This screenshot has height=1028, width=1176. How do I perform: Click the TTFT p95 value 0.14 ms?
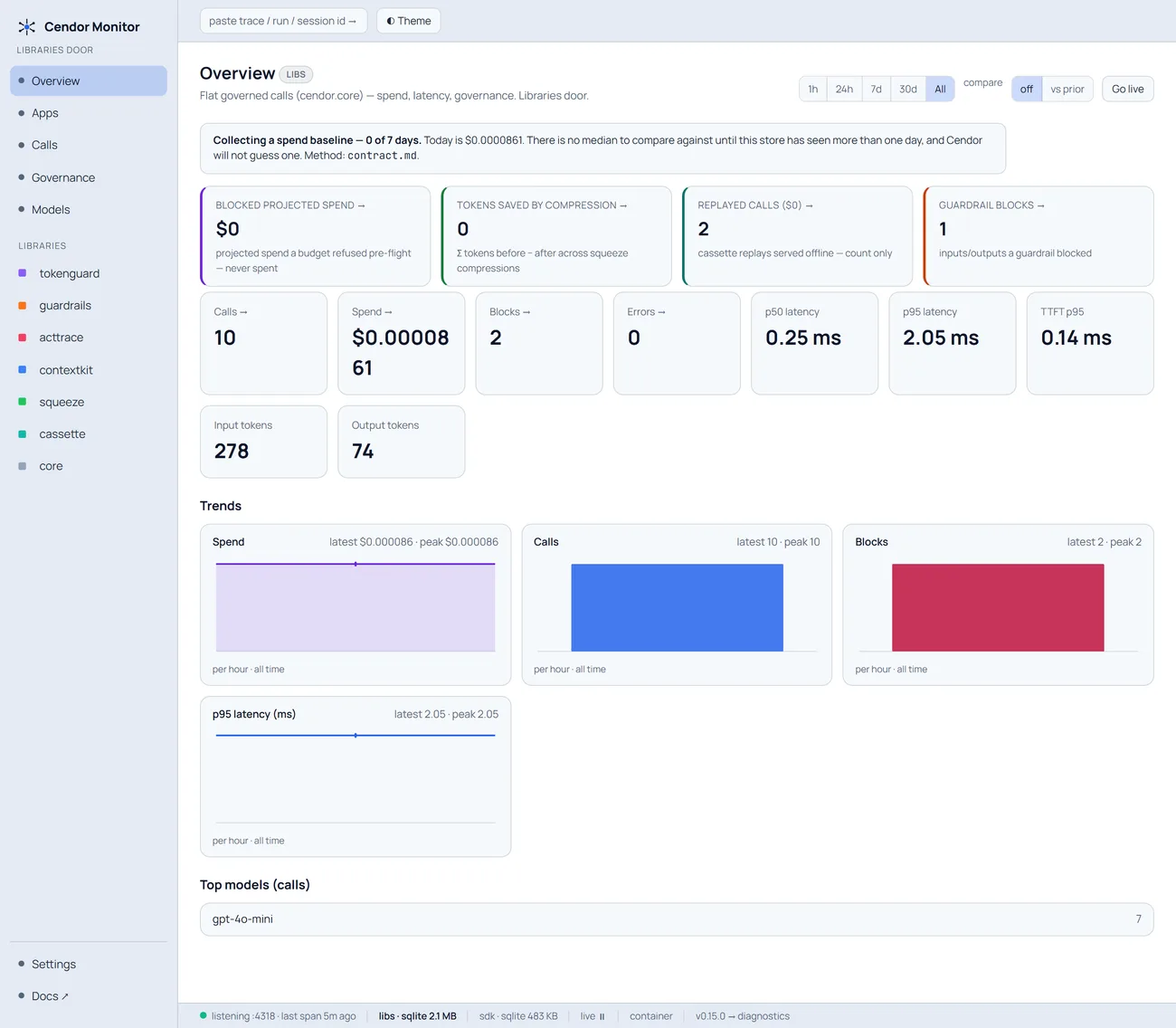click(x=1076, y=338)
